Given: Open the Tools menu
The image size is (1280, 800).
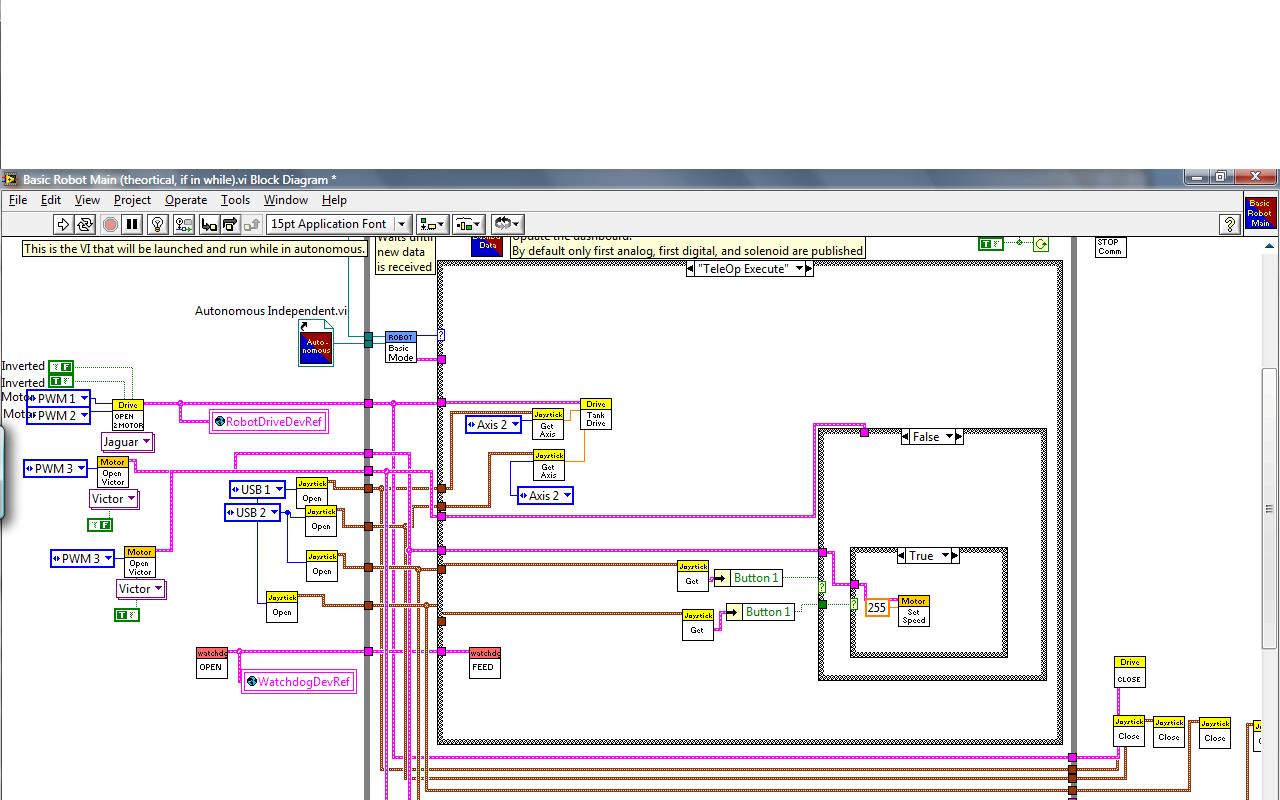Looking at the screenshot, I should tap(235, 200).
